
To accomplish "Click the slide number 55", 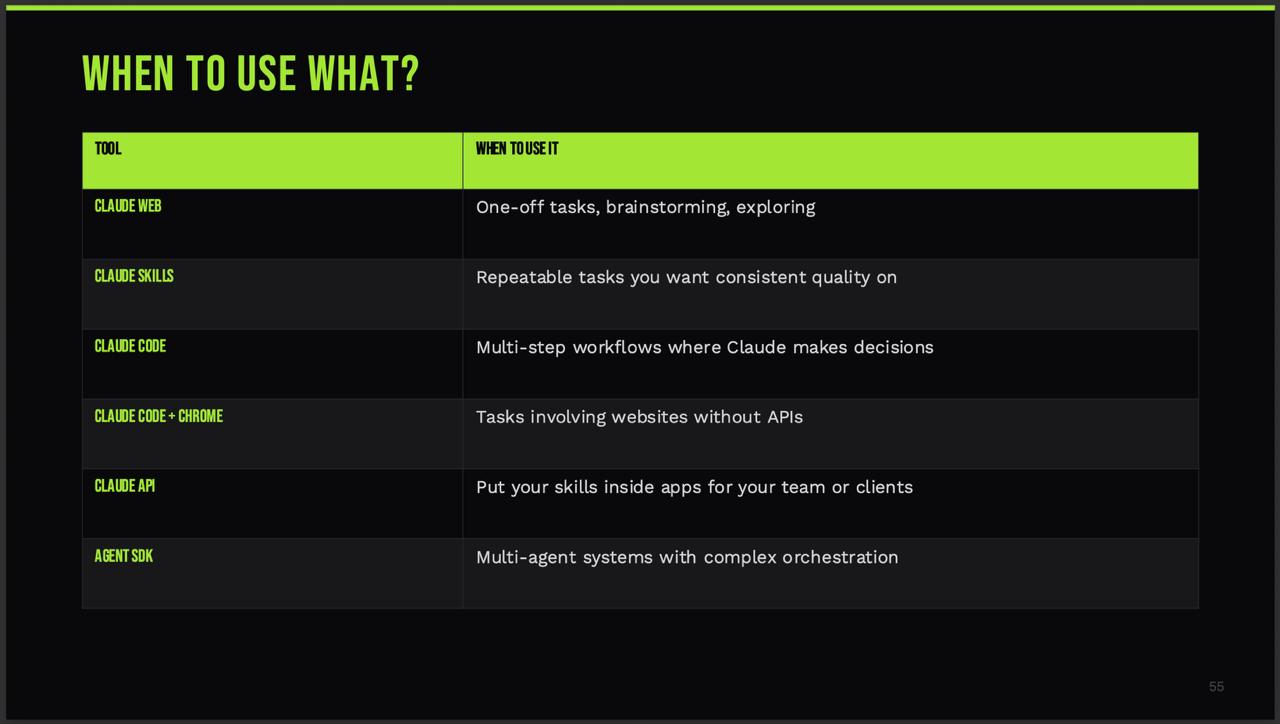I will click(x=1216, y=686).
